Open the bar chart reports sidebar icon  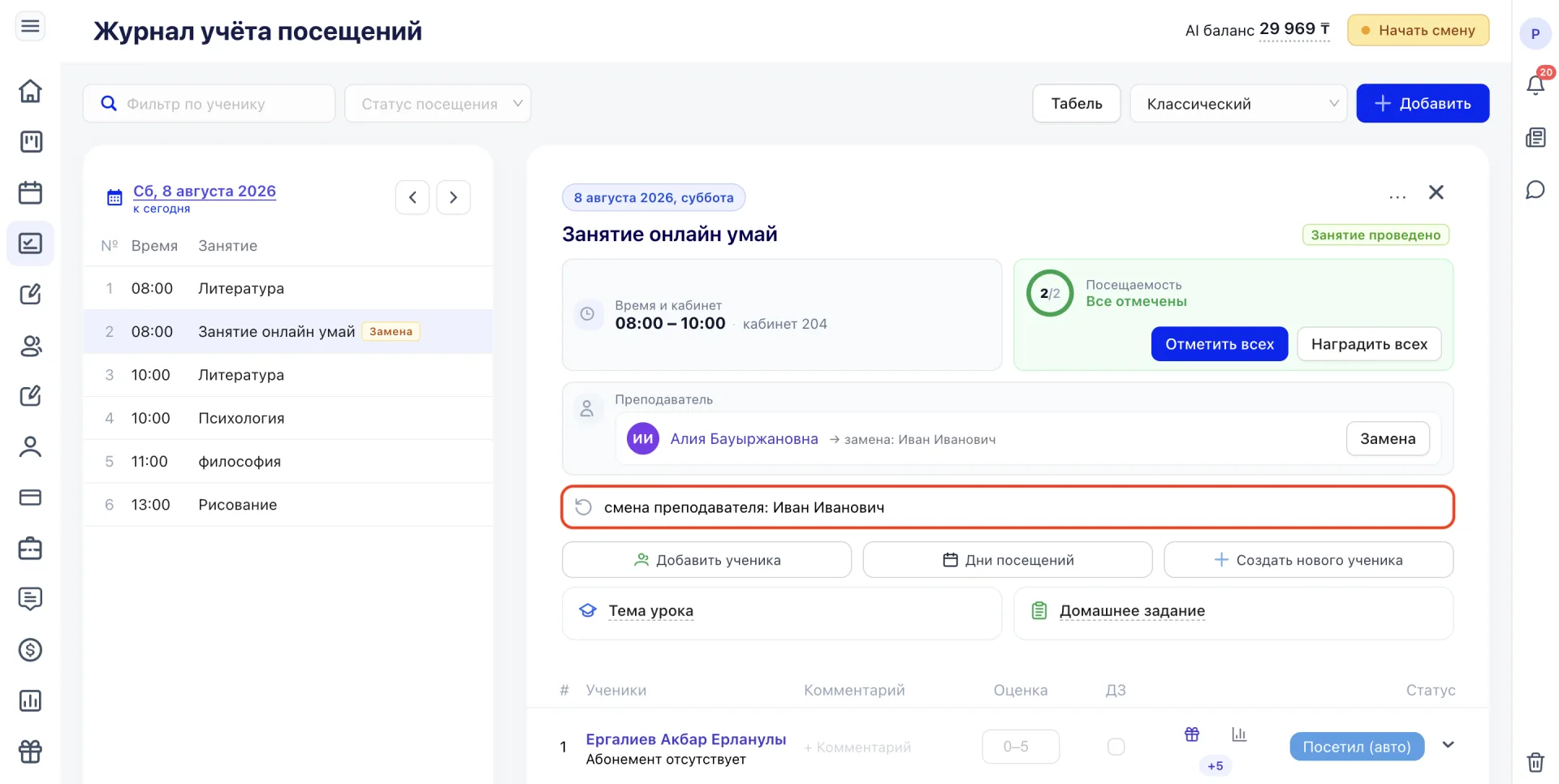pyautogui.click(x=30, y=701)
